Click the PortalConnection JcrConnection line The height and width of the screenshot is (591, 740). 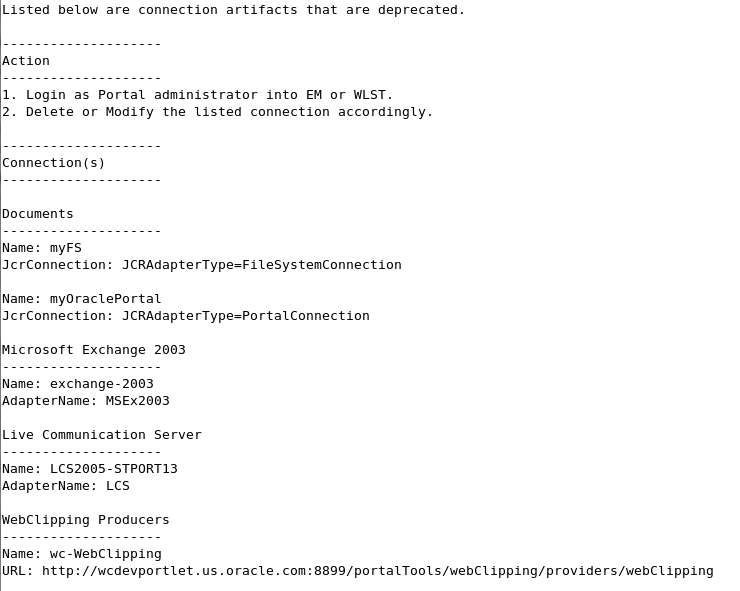[185, 316]
